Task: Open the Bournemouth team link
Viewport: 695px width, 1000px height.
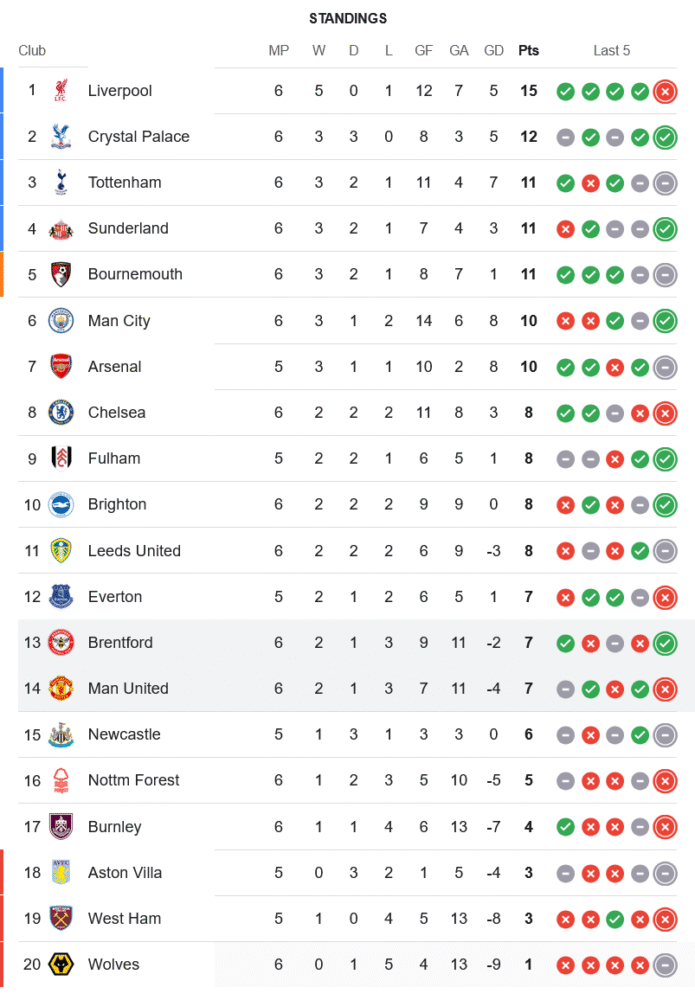Action: coord(135,275)
